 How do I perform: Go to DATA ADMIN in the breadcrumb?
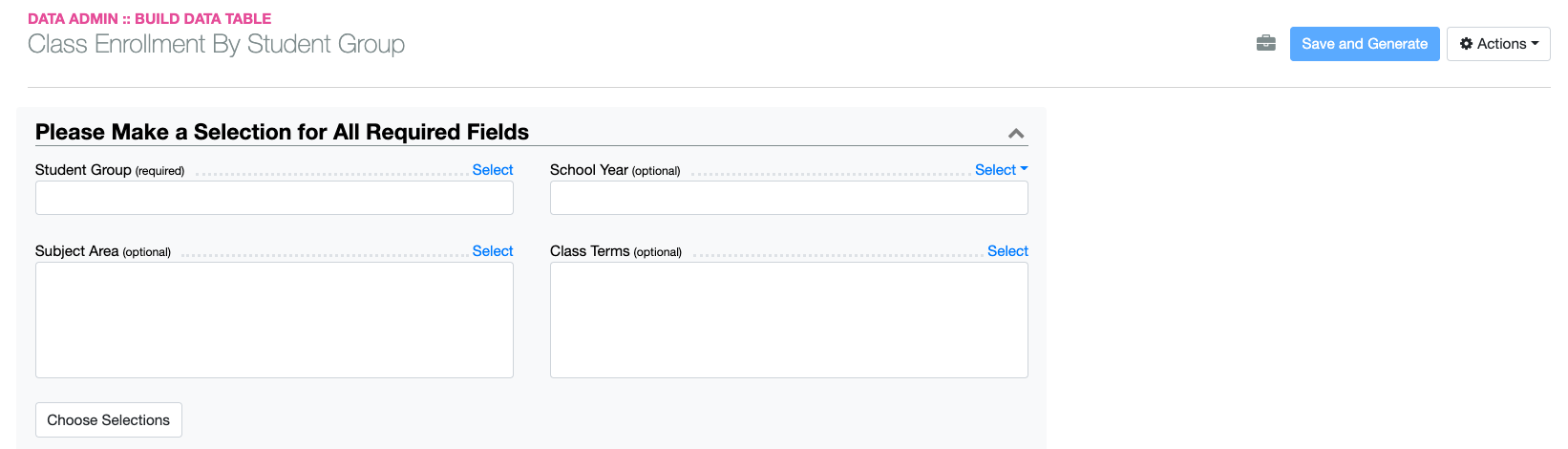[x=73, y=19]
